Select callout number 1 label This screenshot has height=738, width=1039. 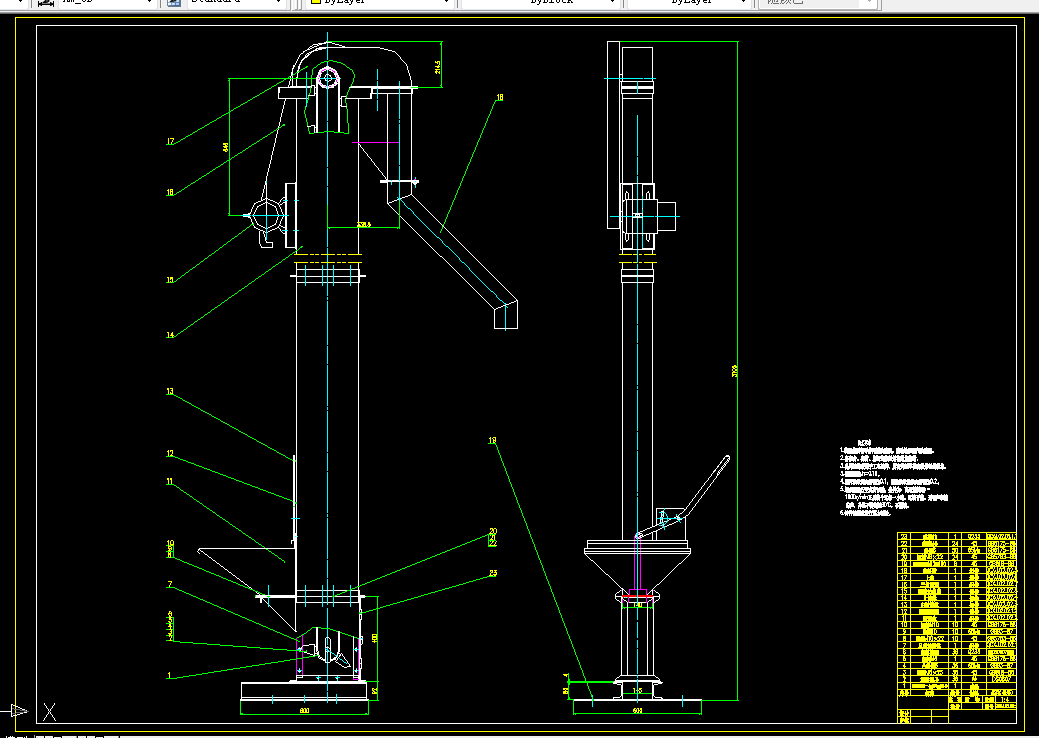point(170,676)
